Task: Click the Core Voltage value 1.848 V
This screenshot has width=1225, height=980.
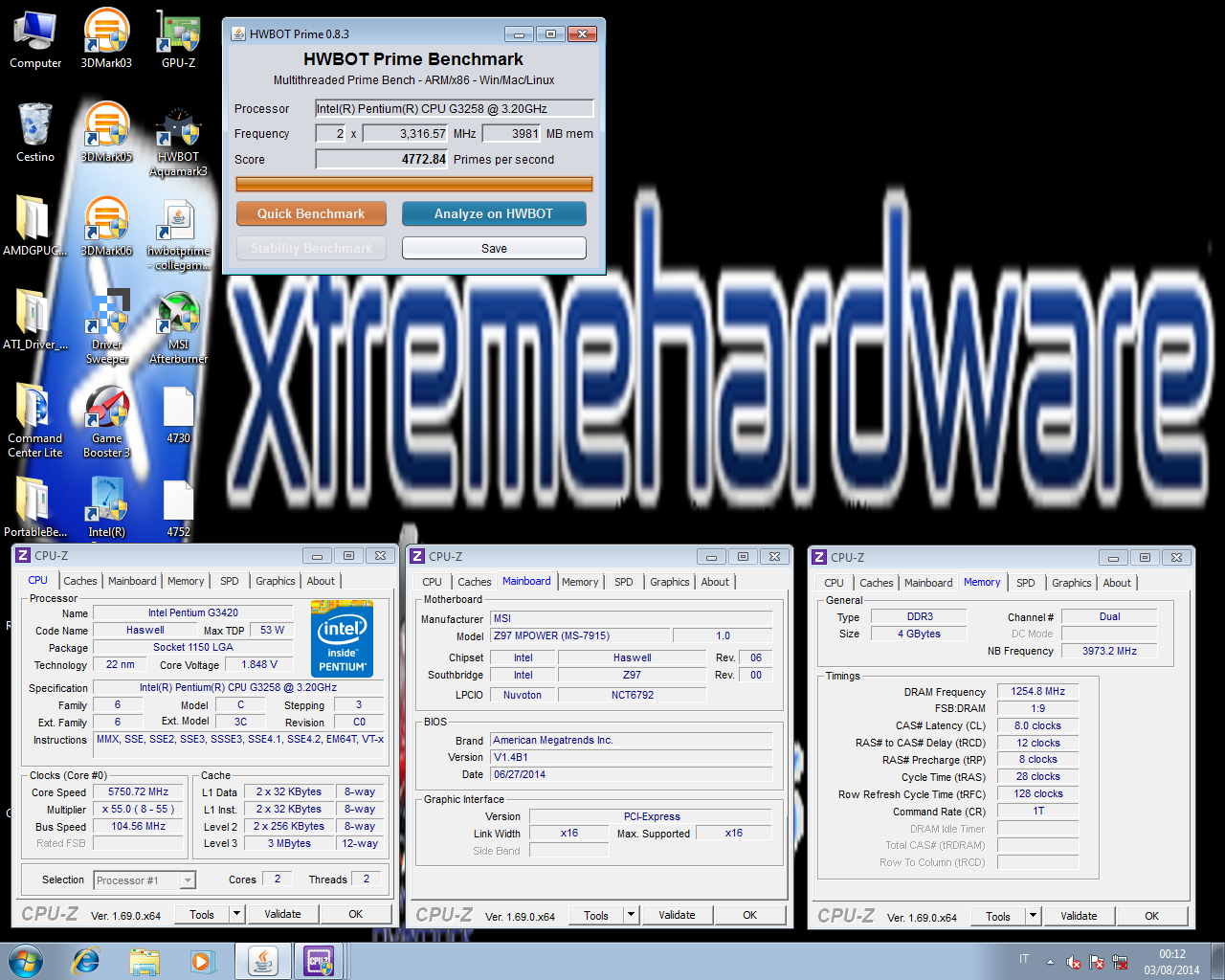Action: pos(259,664)
